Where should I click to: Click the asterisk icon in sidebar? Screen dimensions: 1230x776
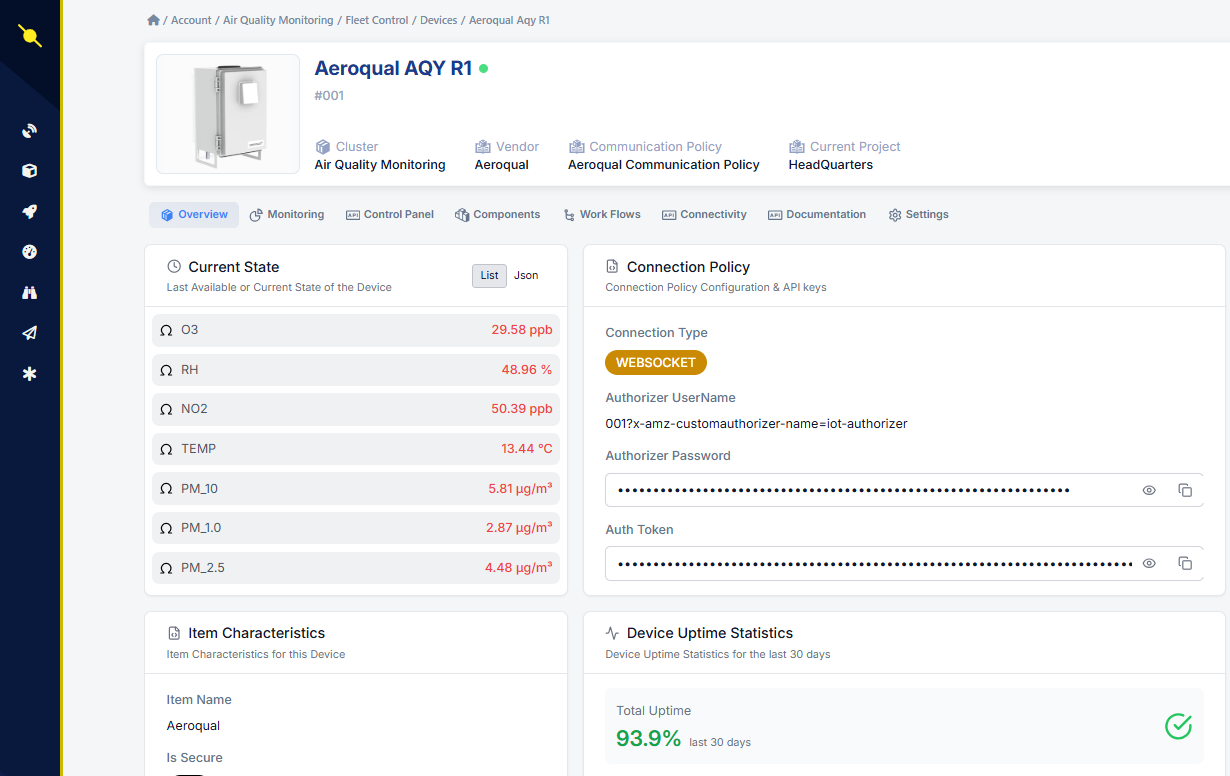(29, 374)
